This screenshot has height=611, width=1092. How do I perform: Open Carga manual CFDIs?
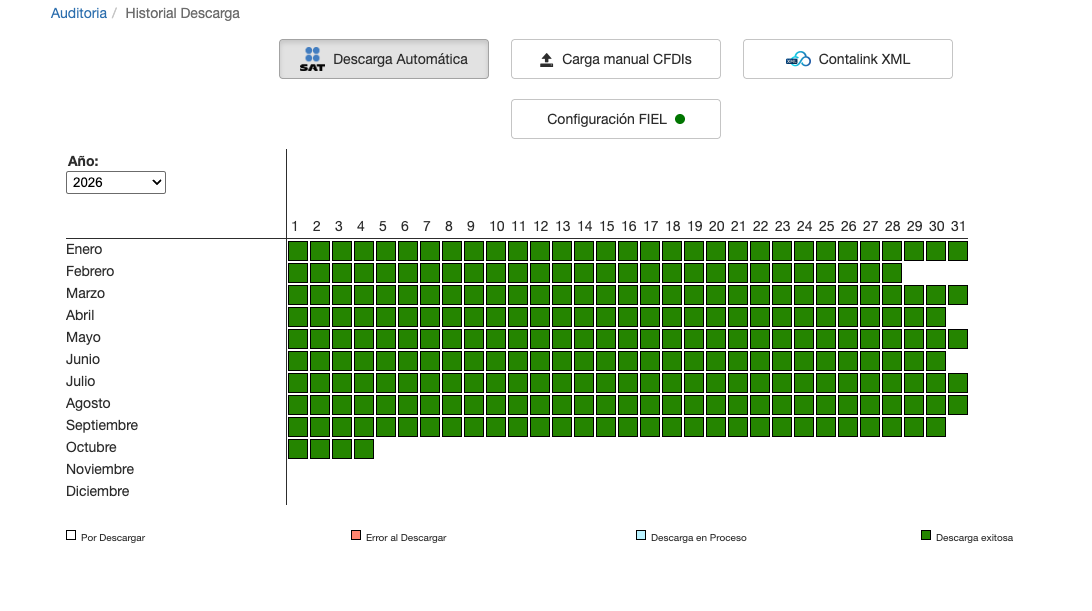tap(616, 59)
